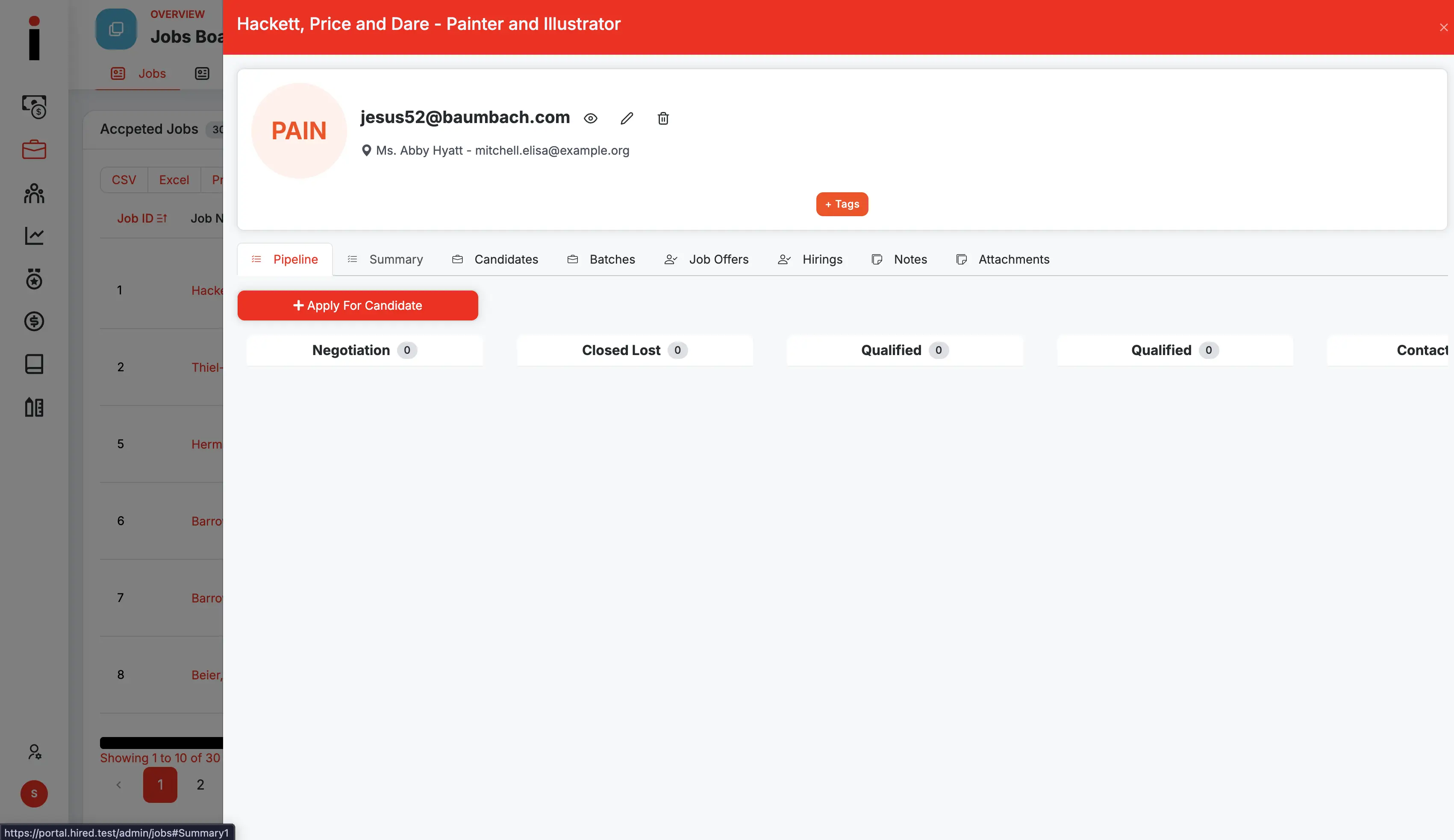Viewport: 1454px width, 840px height.
Task: Click the location pin icon
Action: click(366, 150)
